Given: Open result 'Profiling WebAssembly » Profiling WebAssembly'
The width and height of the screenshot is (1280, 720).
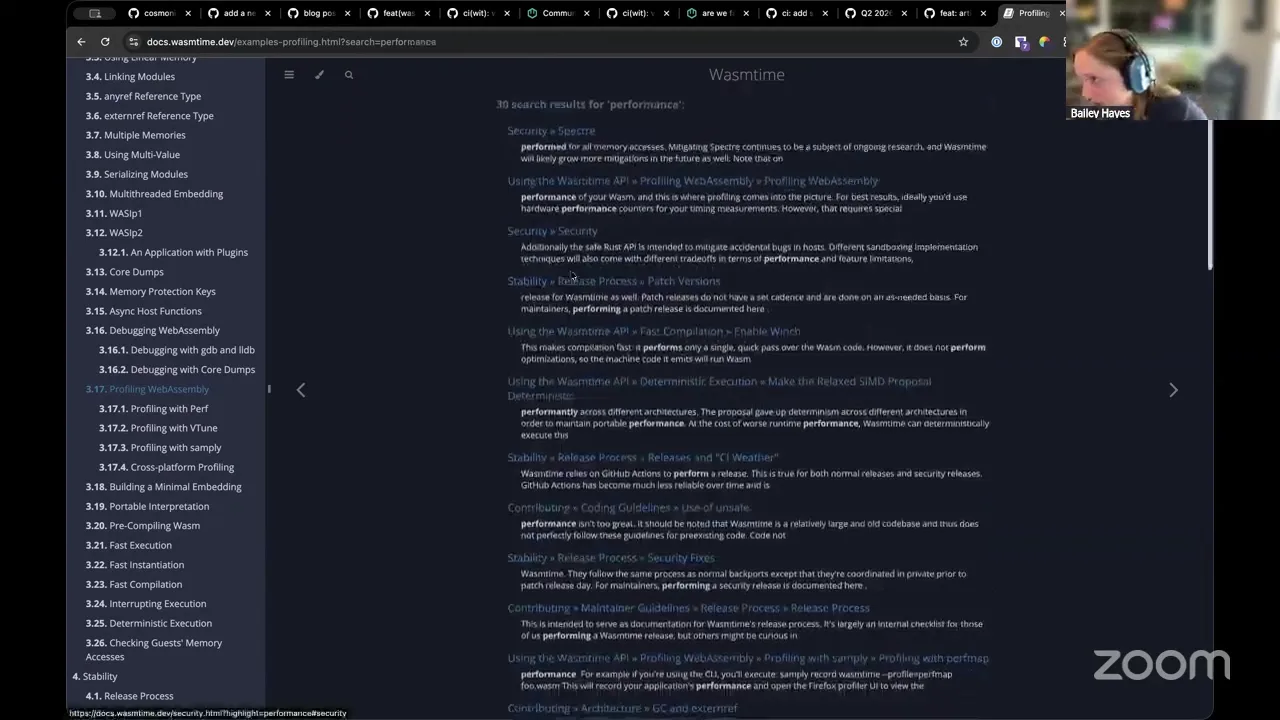Looking at the screenshot, I should [x=693, y=181].
